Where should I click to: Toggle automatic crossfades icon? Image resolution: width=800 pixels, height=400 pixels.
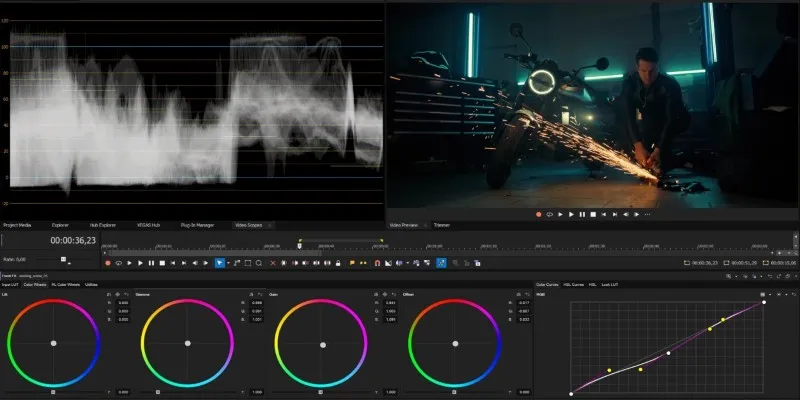[388, 263]
